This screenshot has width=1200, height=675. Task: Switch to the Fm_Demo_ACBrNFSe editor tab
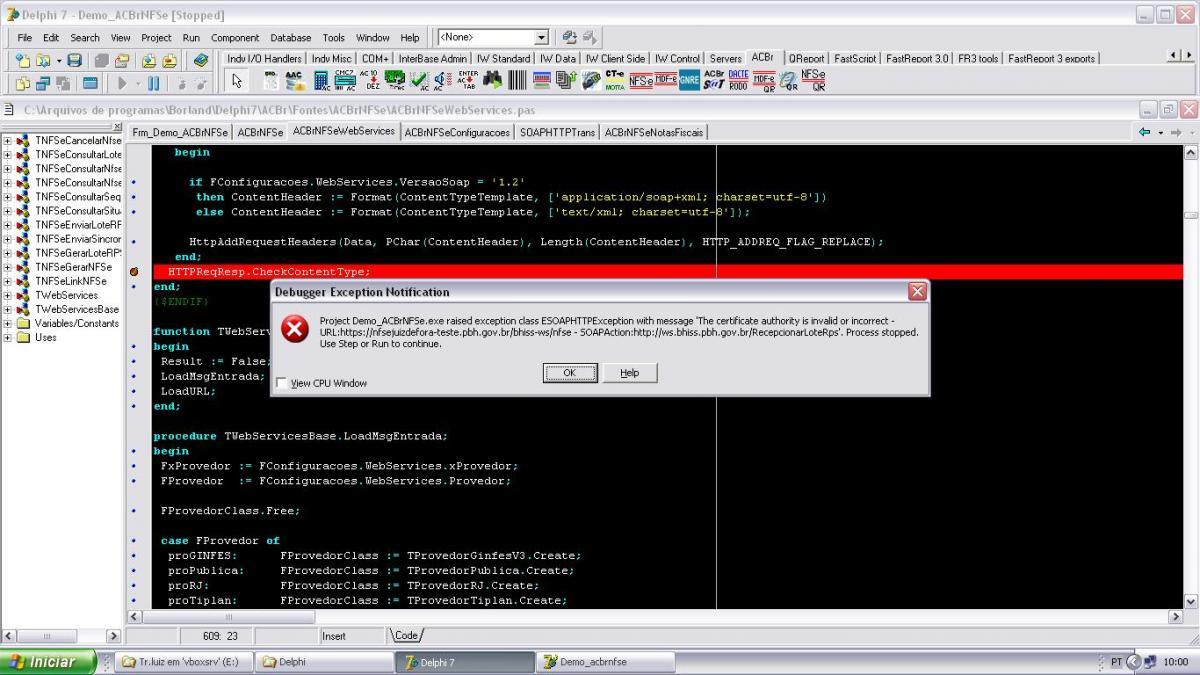click(181, 132)
